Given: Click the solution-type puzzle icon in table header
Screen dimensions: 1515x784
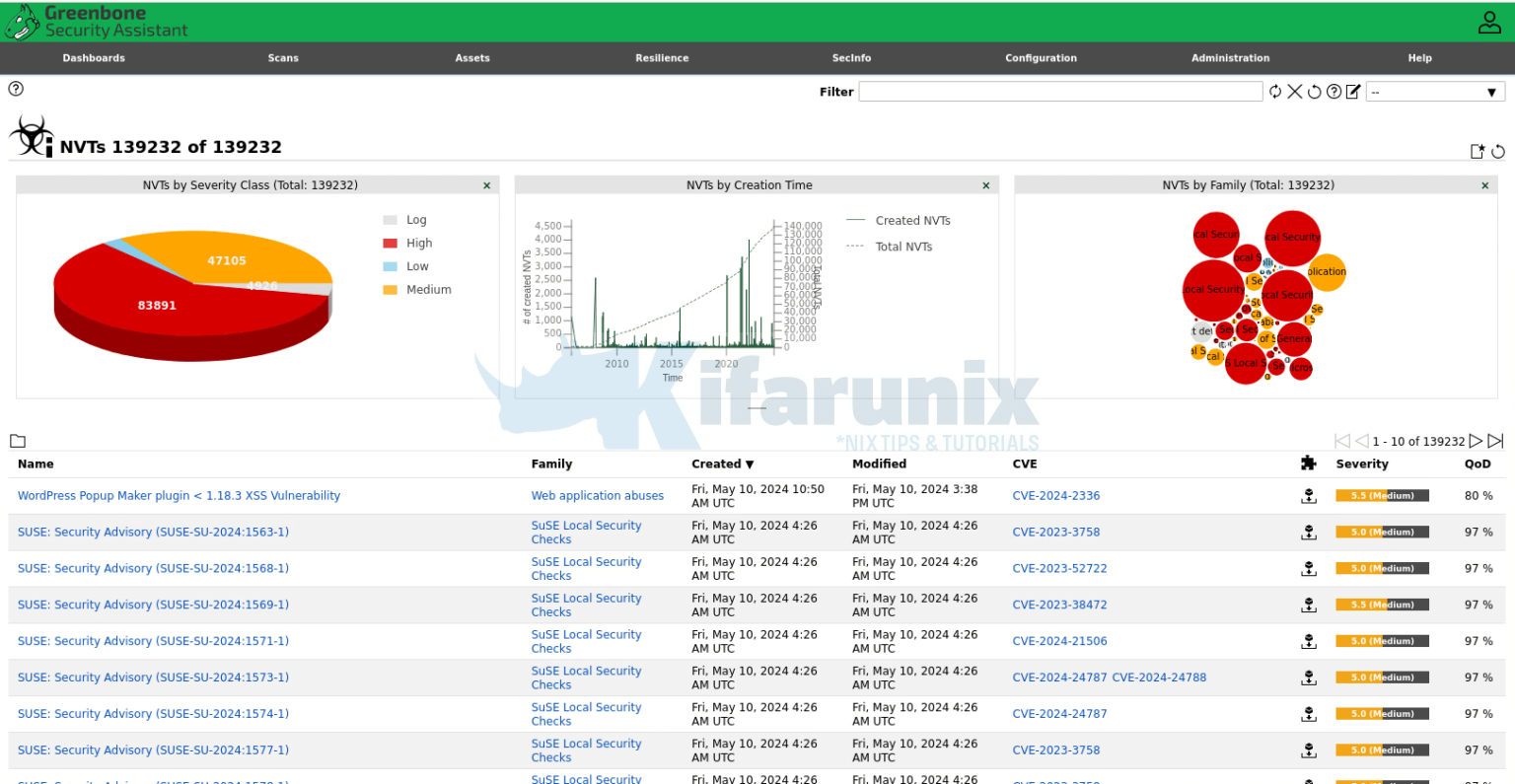Looking at the screenshot, I should (1309, 463).
